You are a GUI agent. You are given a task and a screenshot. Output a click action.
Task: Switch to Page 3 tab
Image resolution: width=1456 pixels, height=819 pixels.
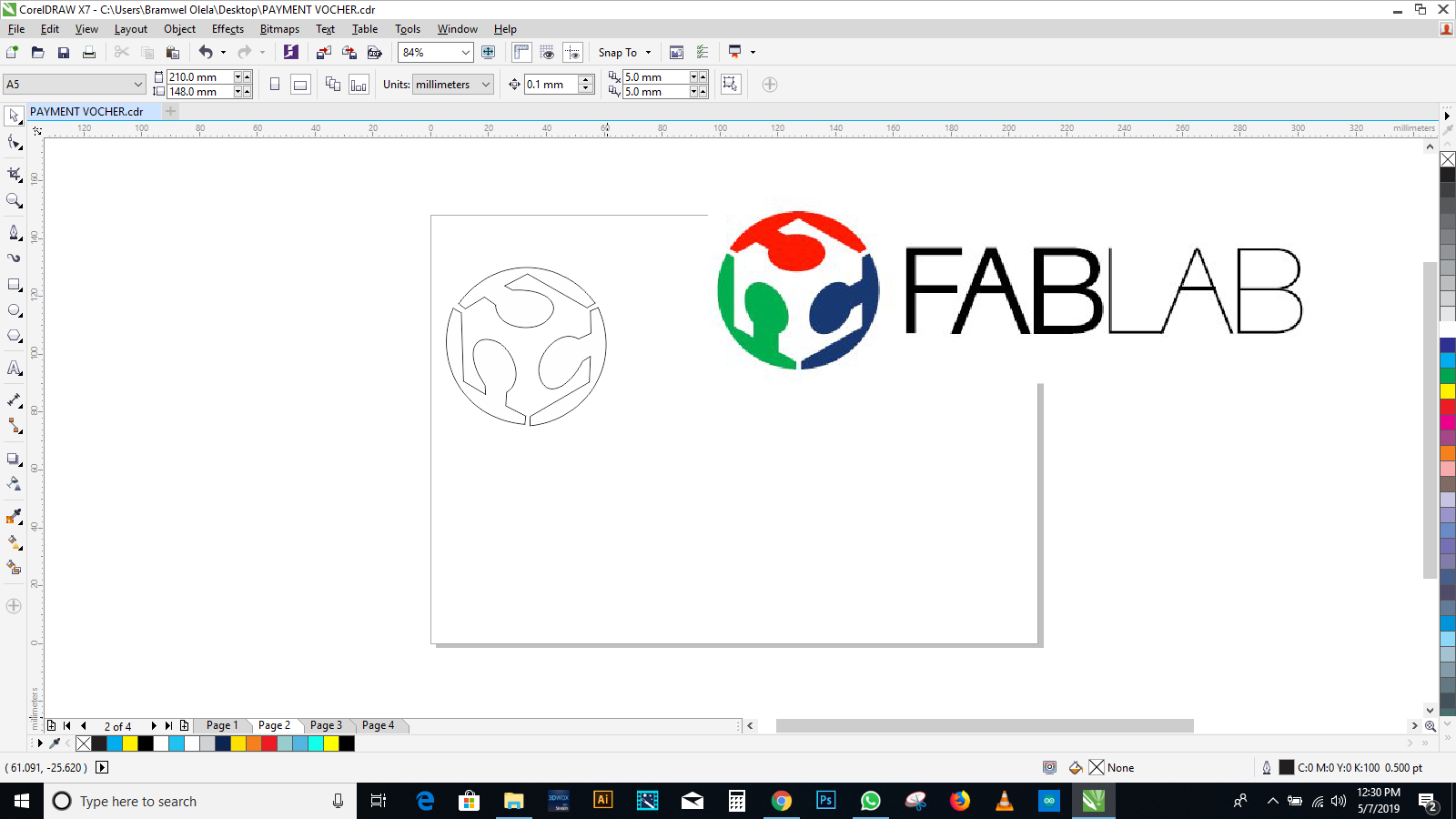326,725
